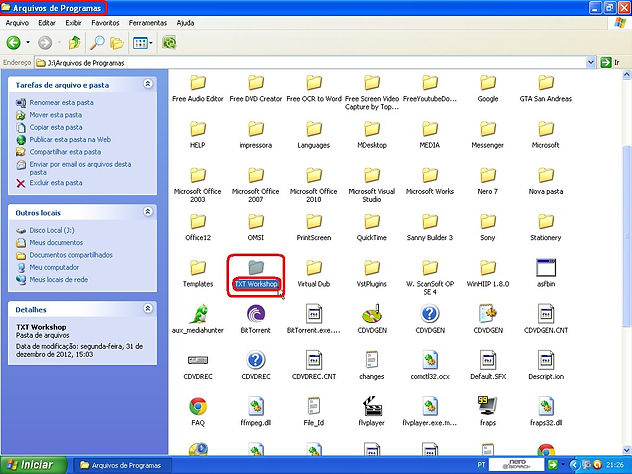Collapse the Outros locais panel
632x474 pixels.
pos(148,212)
